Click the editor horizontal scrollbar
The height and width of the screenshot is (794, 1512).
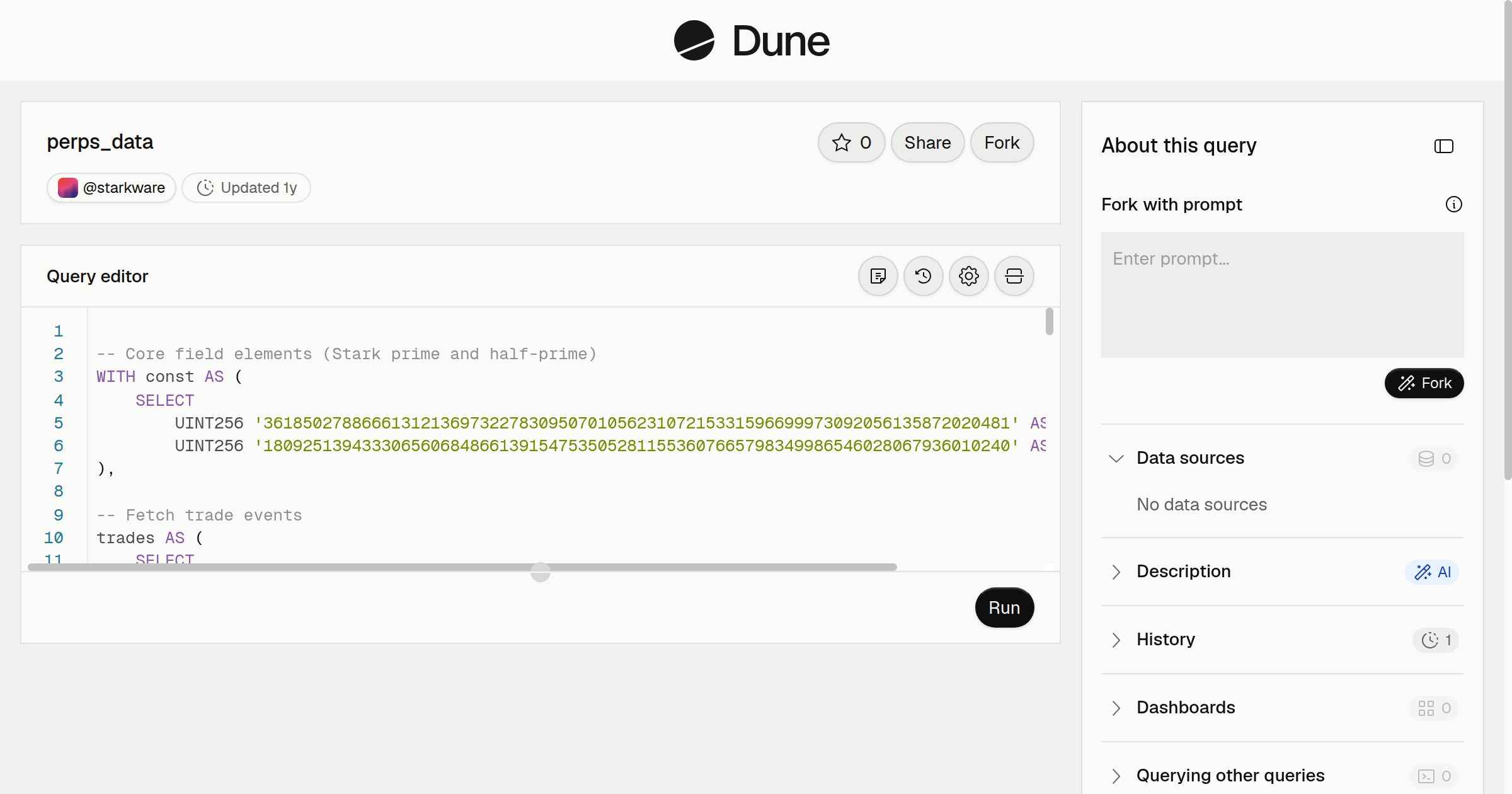tap(462, 567)
